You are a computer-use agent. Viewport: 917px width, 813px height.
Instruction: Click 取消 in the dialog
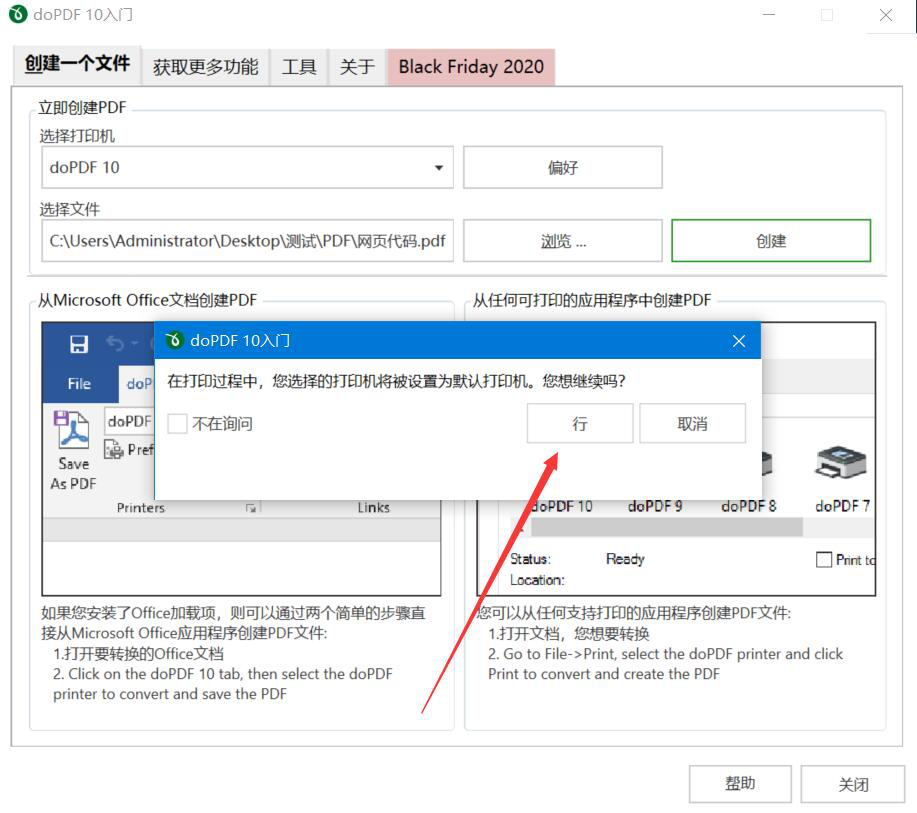click(692, 423)
